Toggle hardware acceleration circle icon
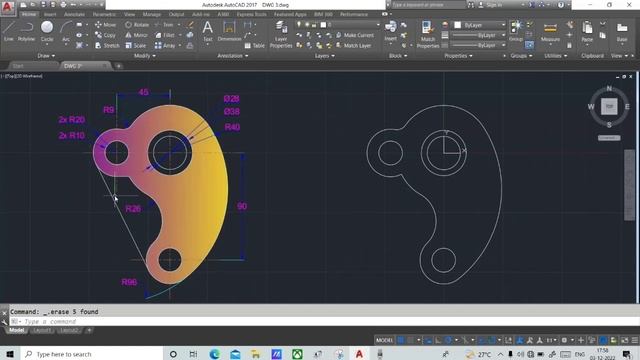Image resolution: width=640 pixels, height=360 pixels. [603, 340]
